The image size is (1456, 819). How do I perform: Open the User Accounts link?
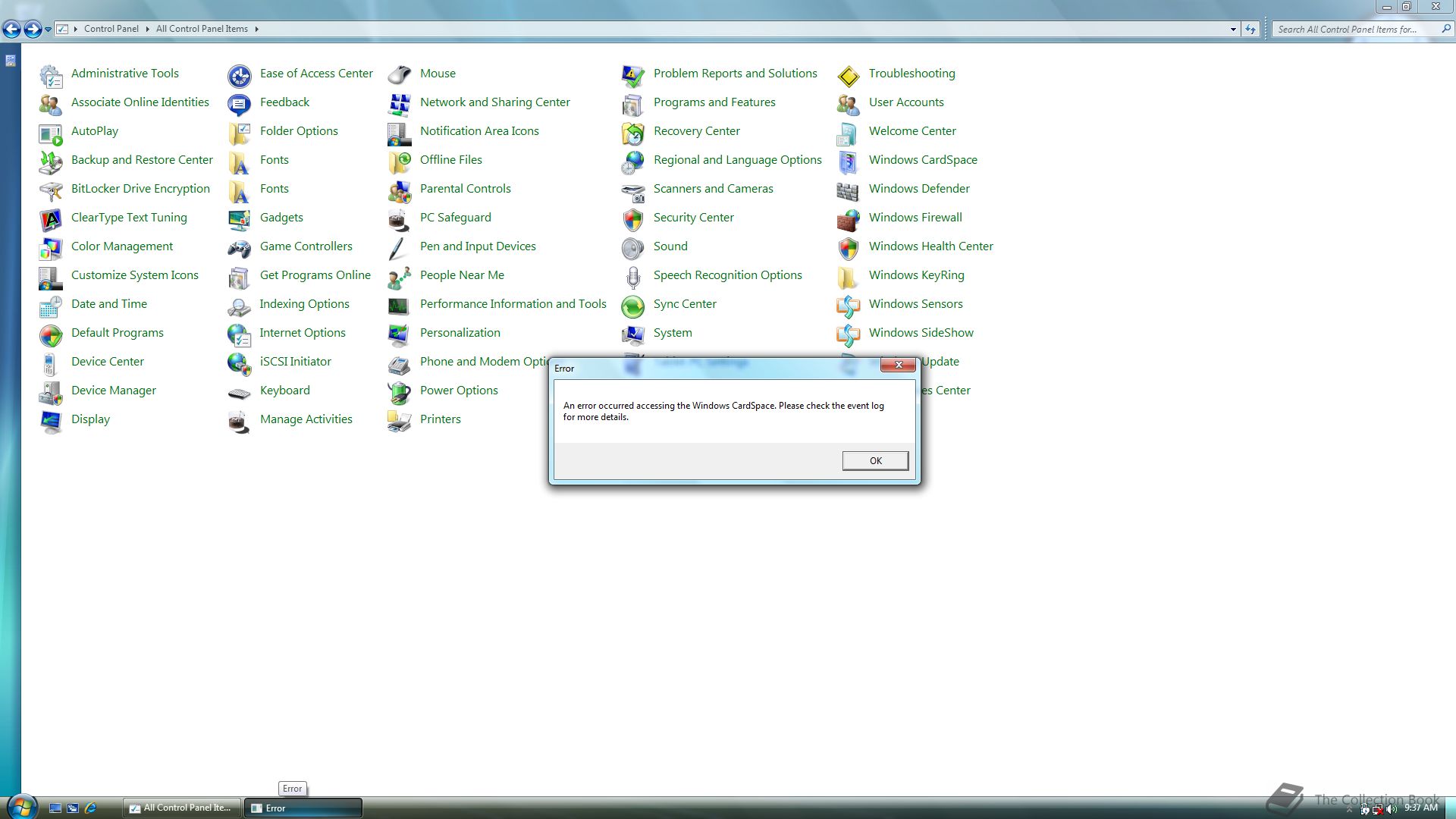906,102
